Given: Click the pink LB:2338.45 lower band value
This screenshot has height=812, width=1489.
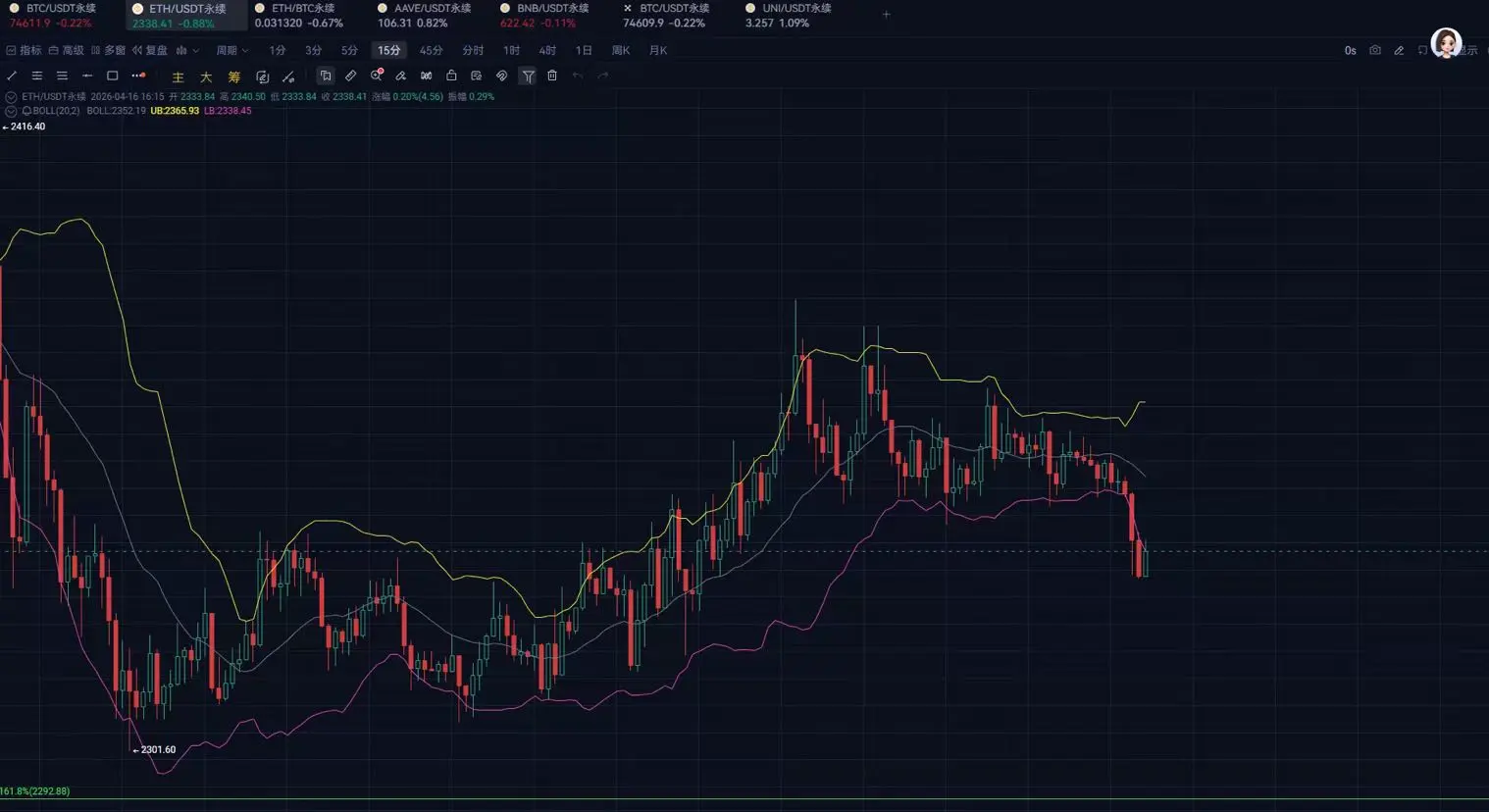Looking at the screenshot, I should (228, 111).
